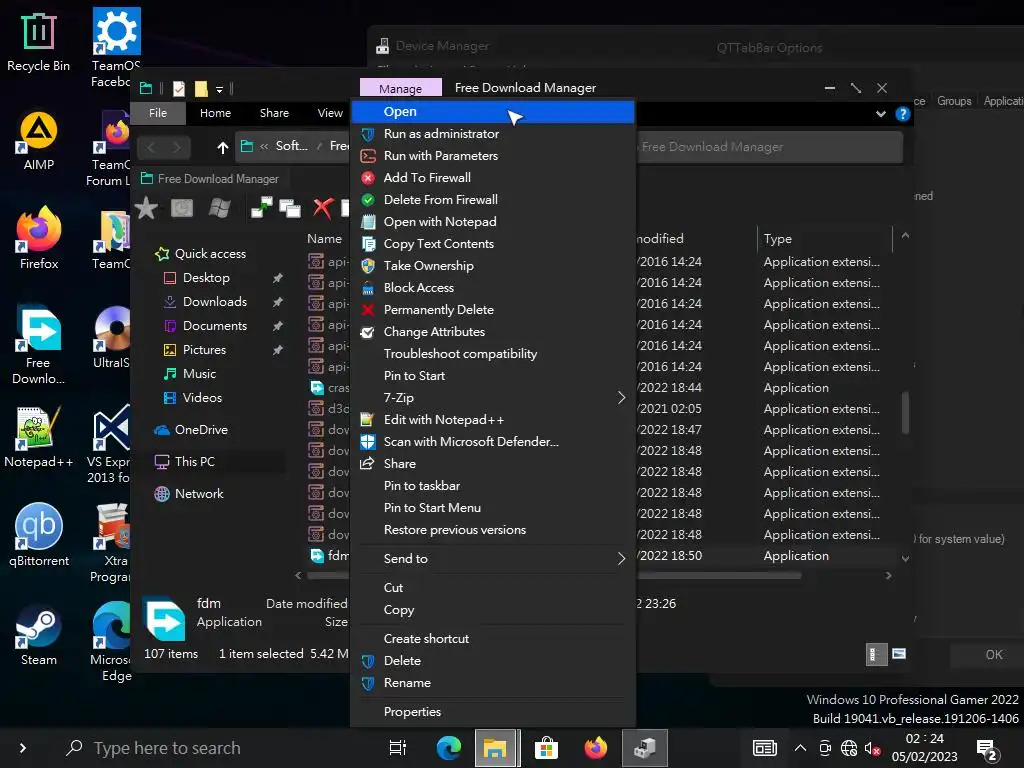Launch AIMP from the desktop

39,141
